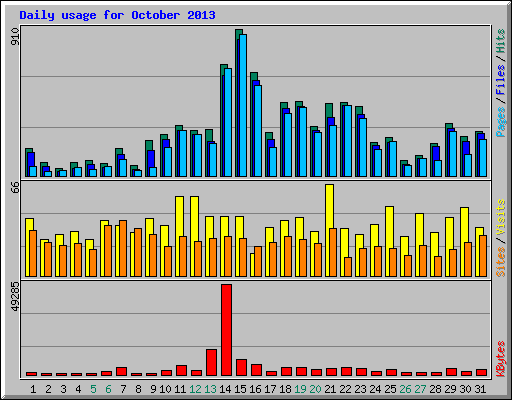512x400 pixels.
Task: Click the tall red KBytes bar for day 14
Action: point(227,330)
